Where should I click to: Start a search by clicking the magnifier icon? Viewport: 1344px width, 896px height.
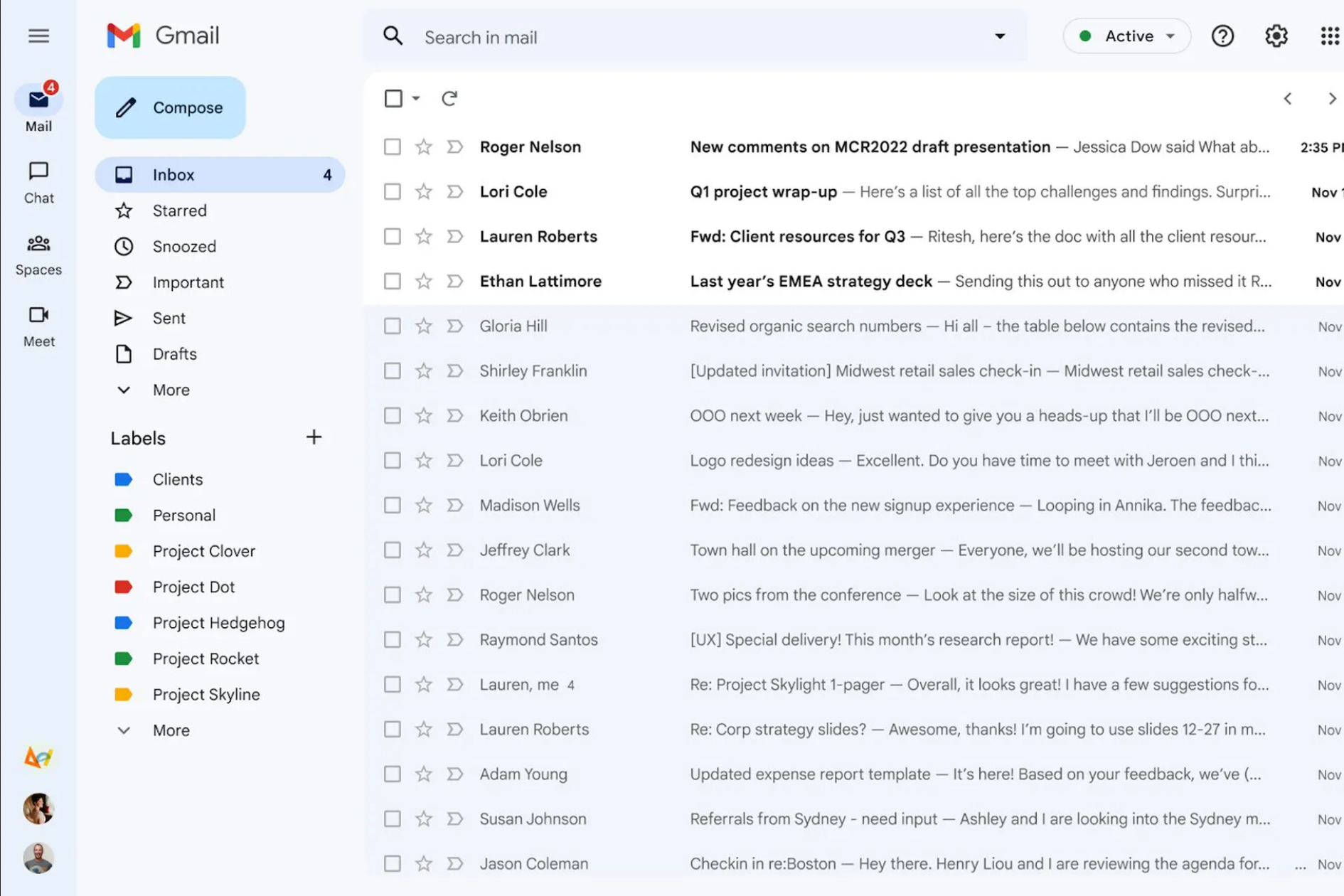[393, 36]
